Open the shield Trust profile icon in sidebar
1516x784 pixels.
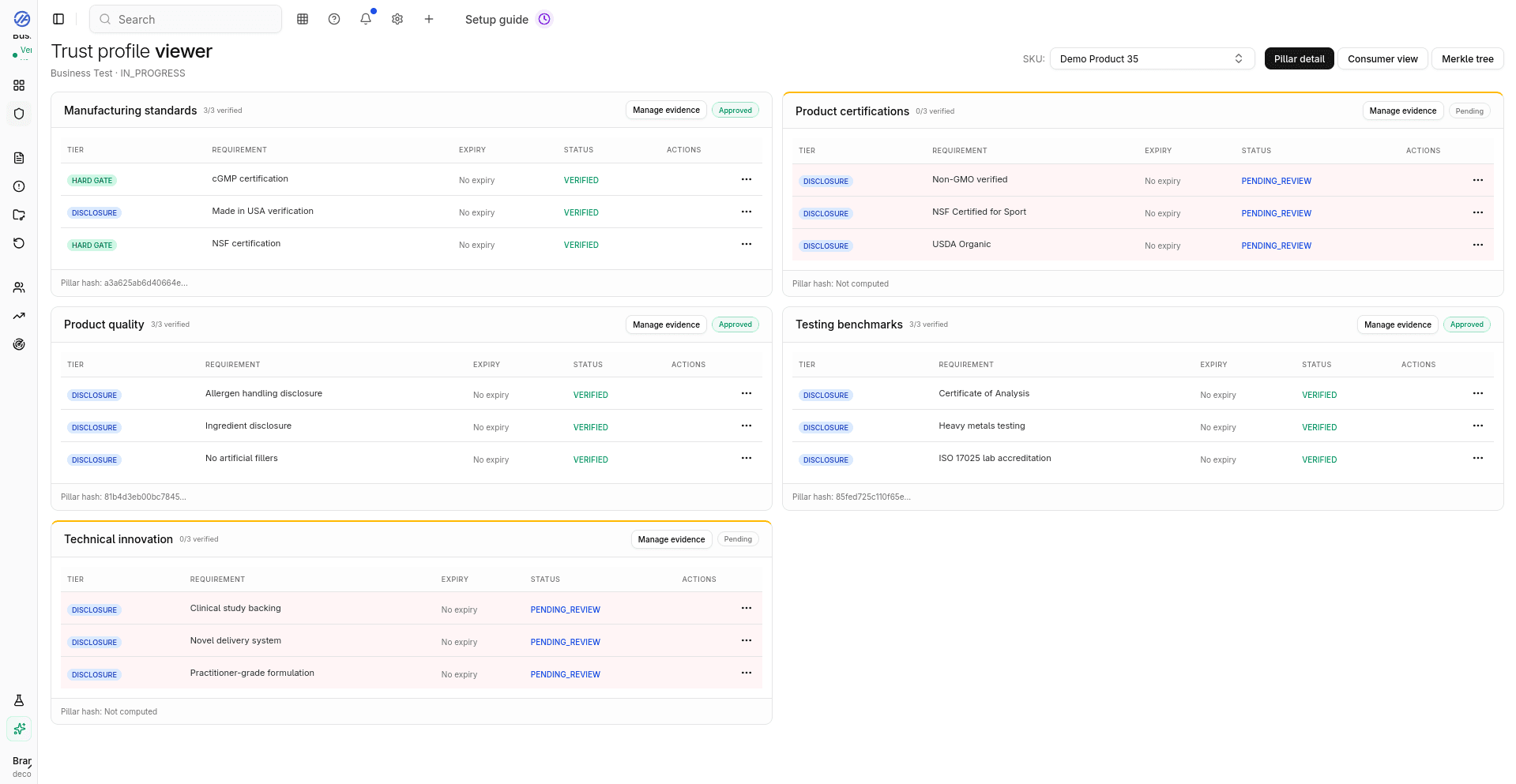pyautogui.click(x=19, y=114)
